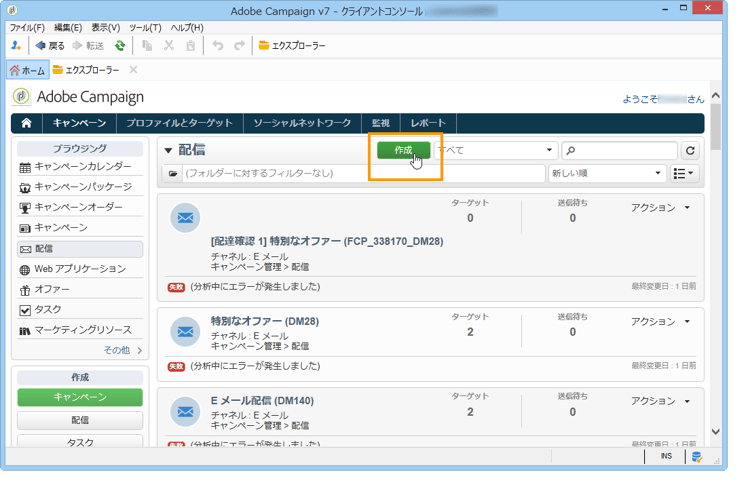Switch to the ホーム tab

pyautogui.click(x=27, y=70)
